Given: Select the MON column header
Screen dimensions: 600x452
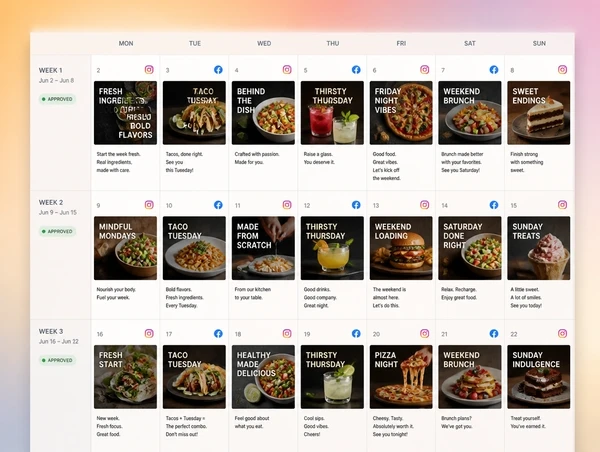Looking at the screenshot, I should pyautogui.click(x=126, y=44).
